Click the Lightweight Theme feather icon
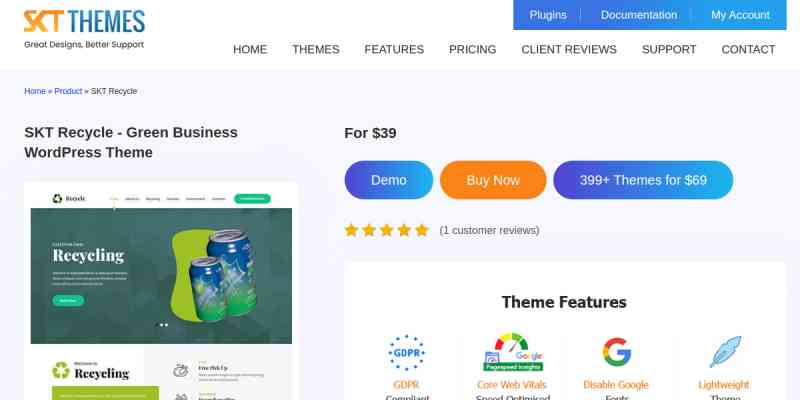 pos(724,352)
